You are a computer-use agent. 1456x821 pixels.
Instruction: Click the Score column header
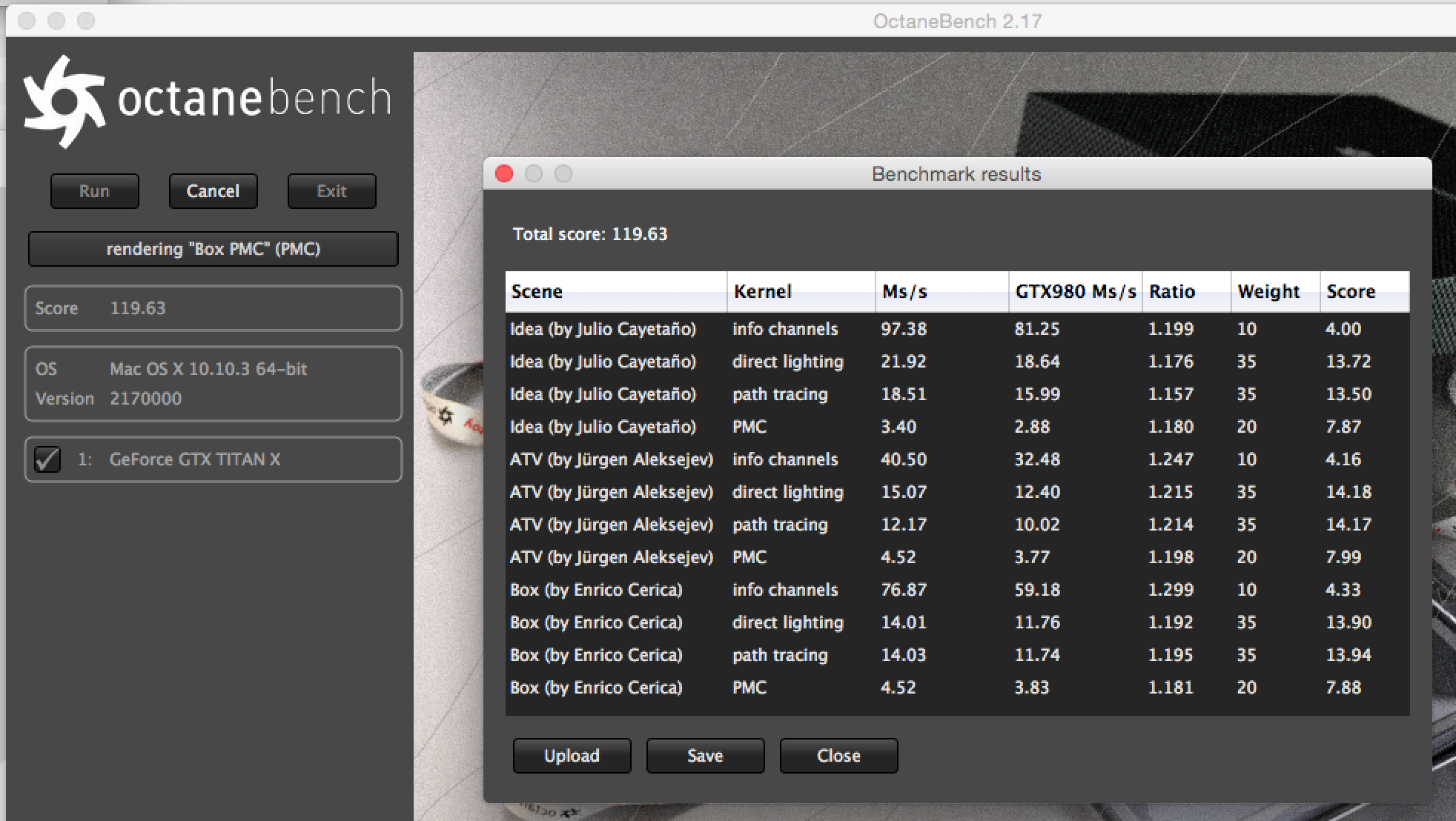pyautogui.click(x=1365, y=291)
